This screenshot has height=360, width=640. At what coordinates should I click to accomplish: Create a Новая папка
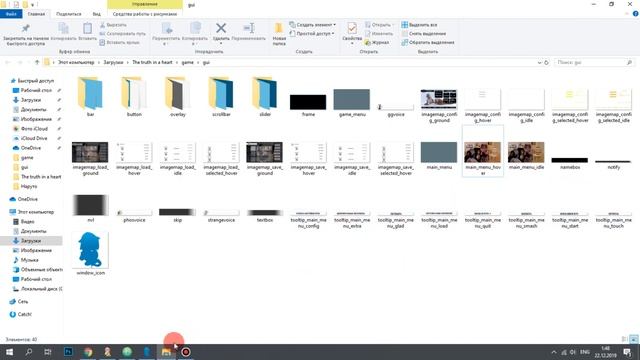tap(279, 33)
